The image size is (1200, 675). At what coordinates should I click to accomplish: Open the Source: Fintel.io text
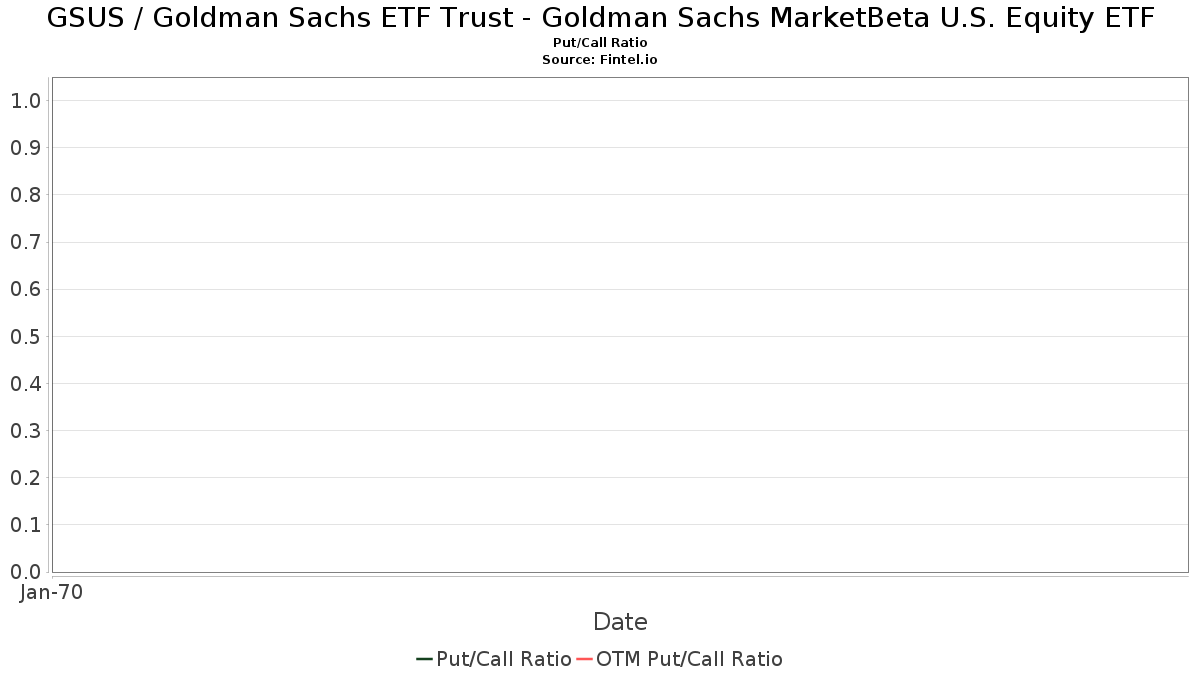600,60
